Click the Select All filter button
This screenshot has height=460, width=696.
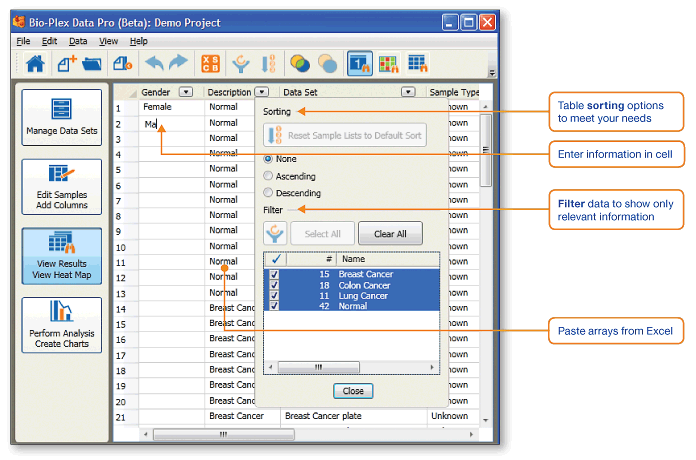point(323,234)
